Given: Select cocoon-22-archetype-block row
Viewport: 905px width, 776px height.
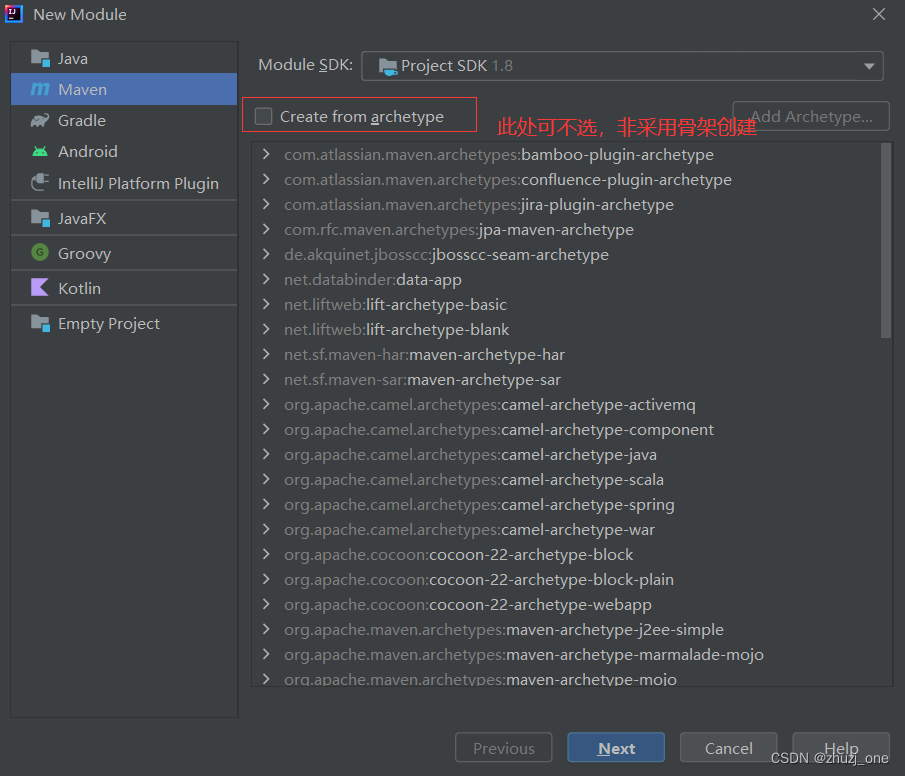Looking at the screenshot, I should coord(568,554).
